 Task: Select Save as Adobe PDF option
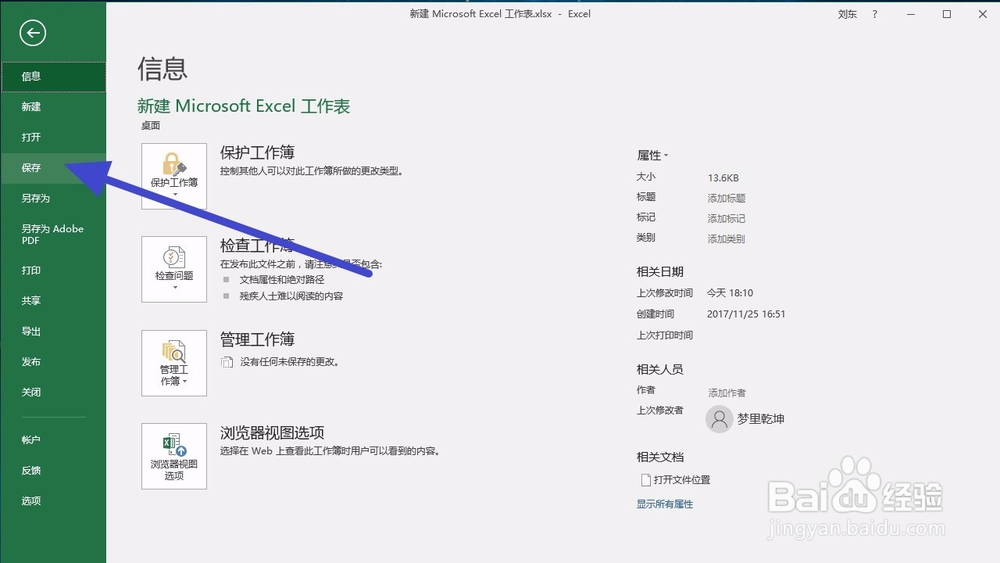(x=53, y=234)
